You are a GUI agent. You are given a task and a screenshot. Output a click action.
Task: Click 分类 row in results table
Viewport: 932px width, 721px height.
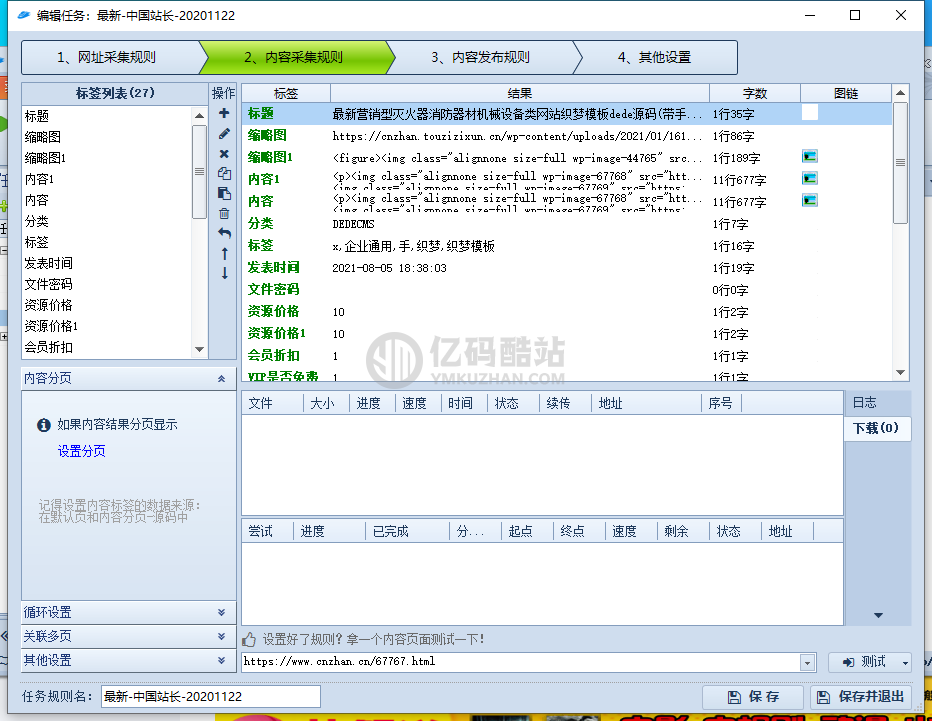(566, 223)
